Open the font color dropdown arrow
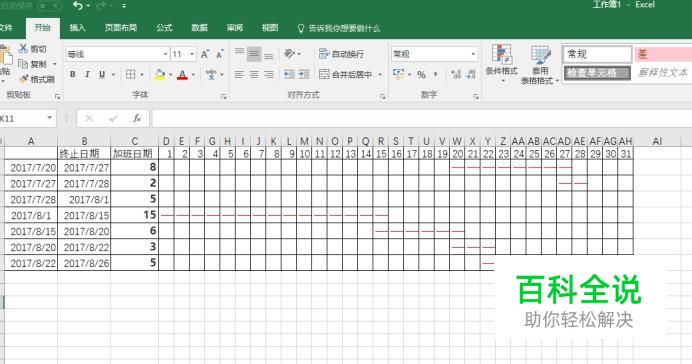Screen dimensions: 692x364 [x=193, y=75]
